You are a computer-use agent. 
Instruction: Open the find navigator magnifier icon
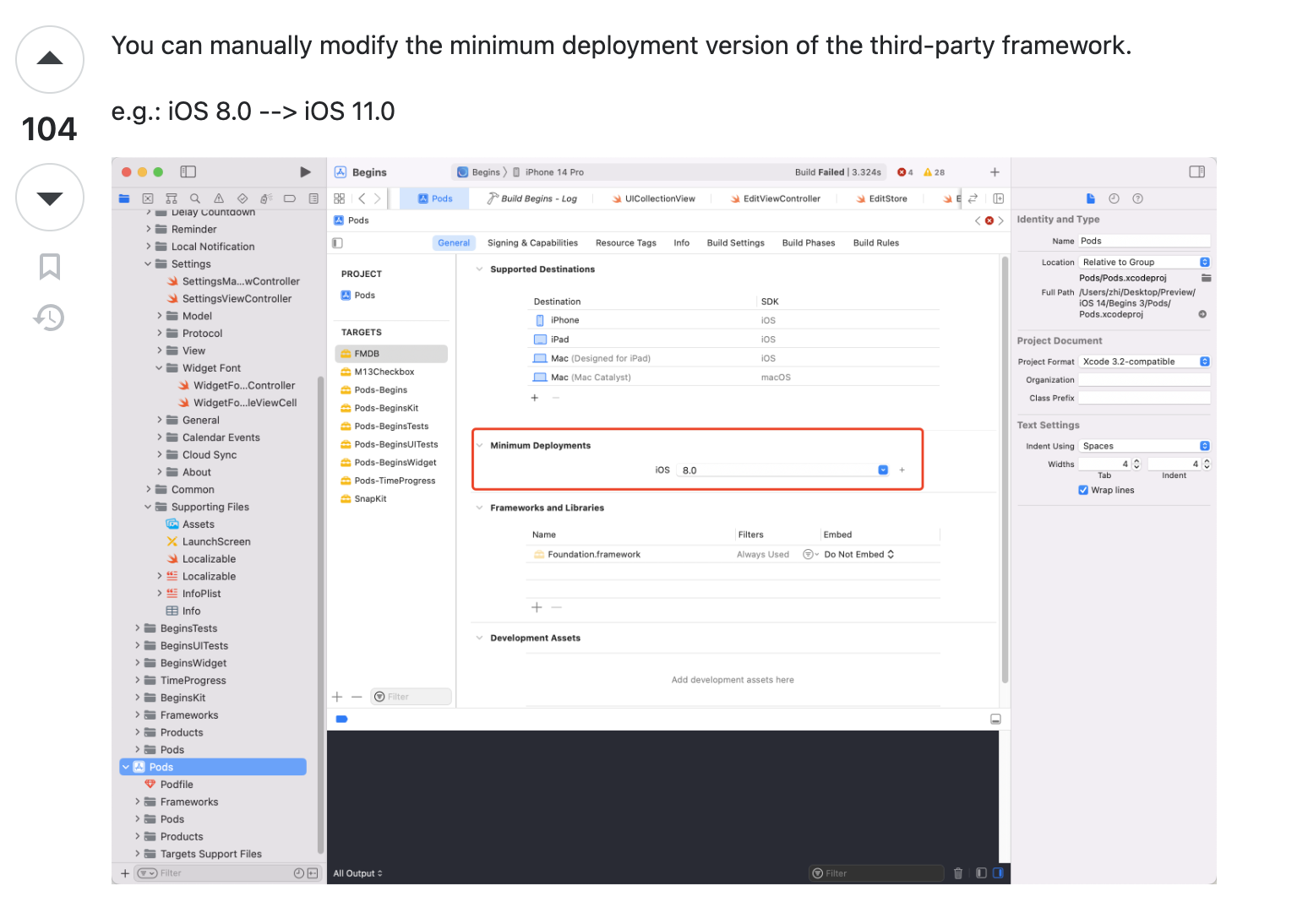click(x=195, y=198)
